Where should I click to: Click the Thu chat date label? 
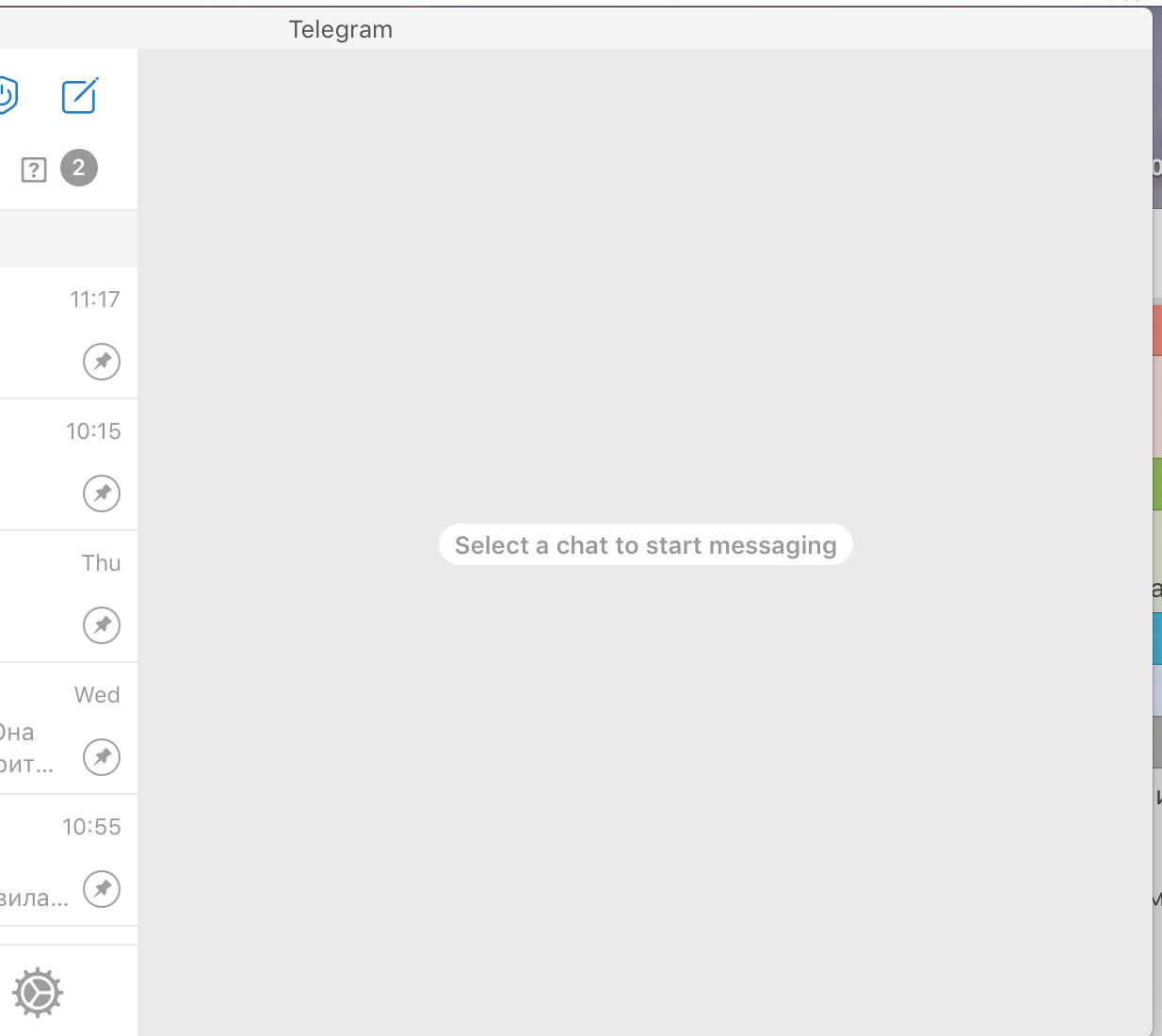(x=101, y=563)
